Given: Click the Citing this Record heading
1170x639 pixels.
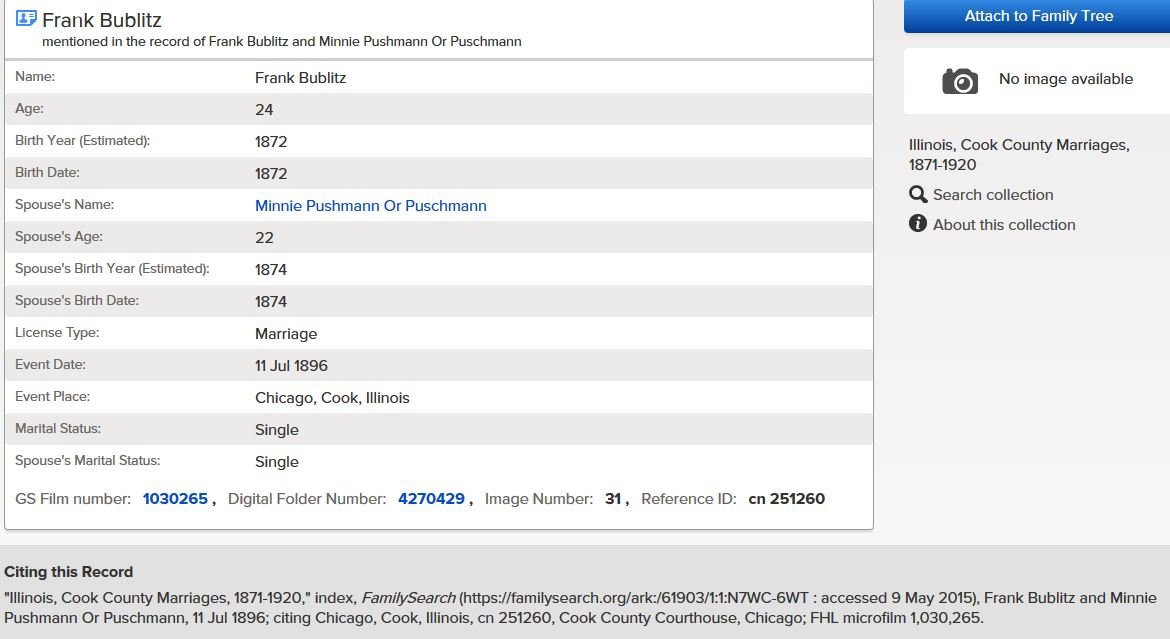Looking at the screenshot, I should coord(69,572).
